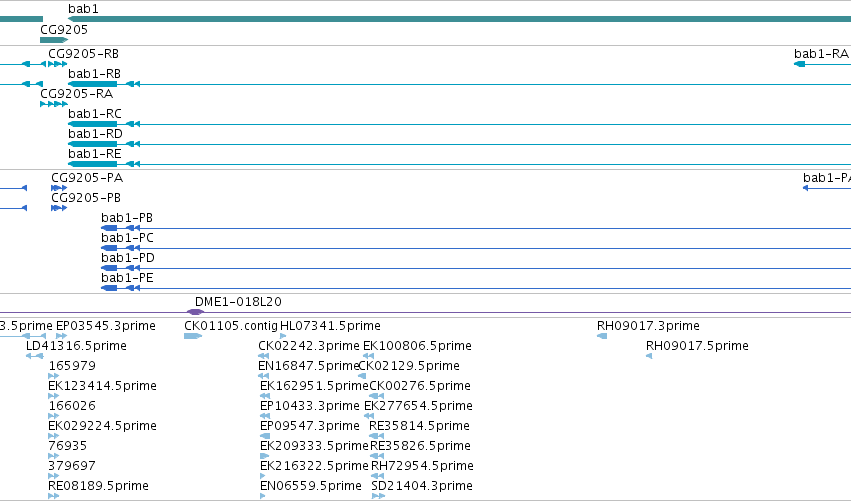Click the EP03545.3prime label
Image resolution: width=851 pixels, height=501 pixels.
click(106, 326)
